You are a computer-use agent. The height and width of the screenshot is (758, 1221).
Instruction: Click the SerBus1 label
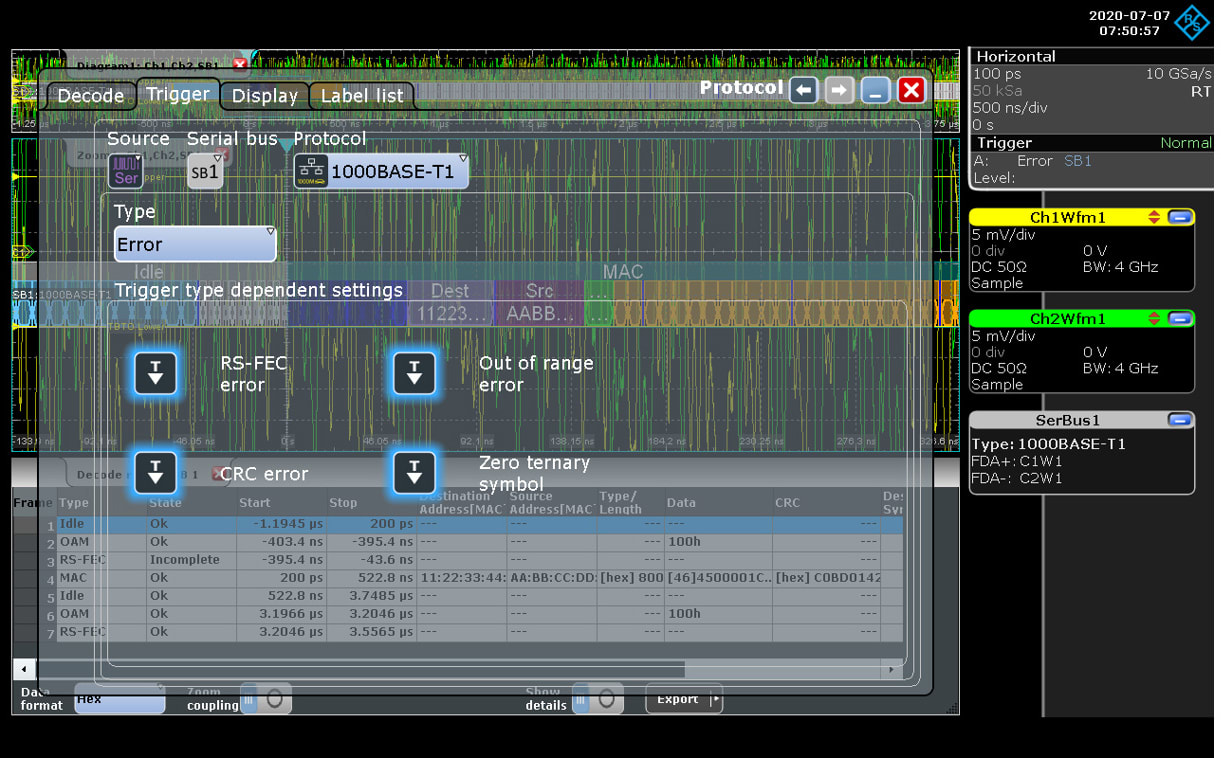point(1066,420)
